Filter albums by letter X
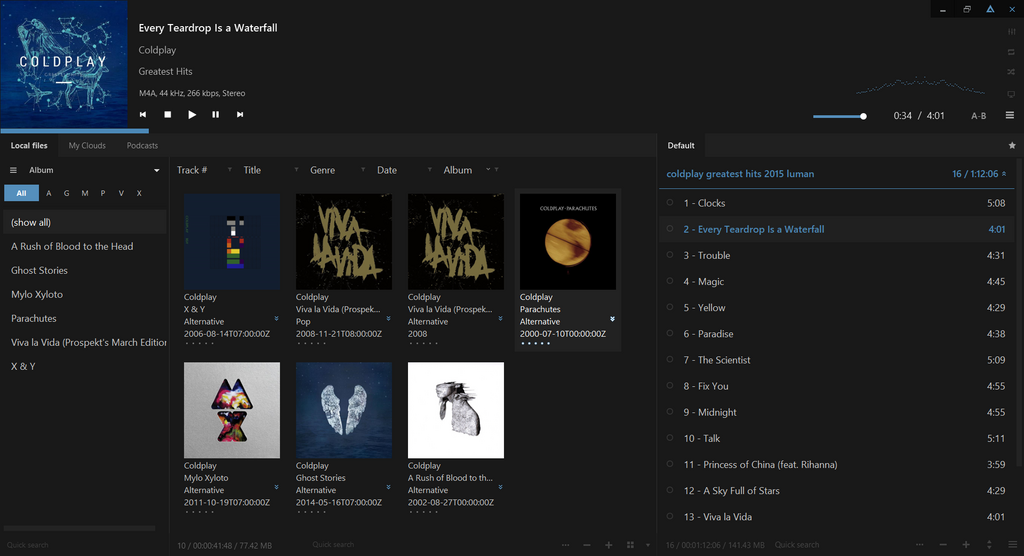Viewport: 1024px width, 556px height. click(139, 193)
